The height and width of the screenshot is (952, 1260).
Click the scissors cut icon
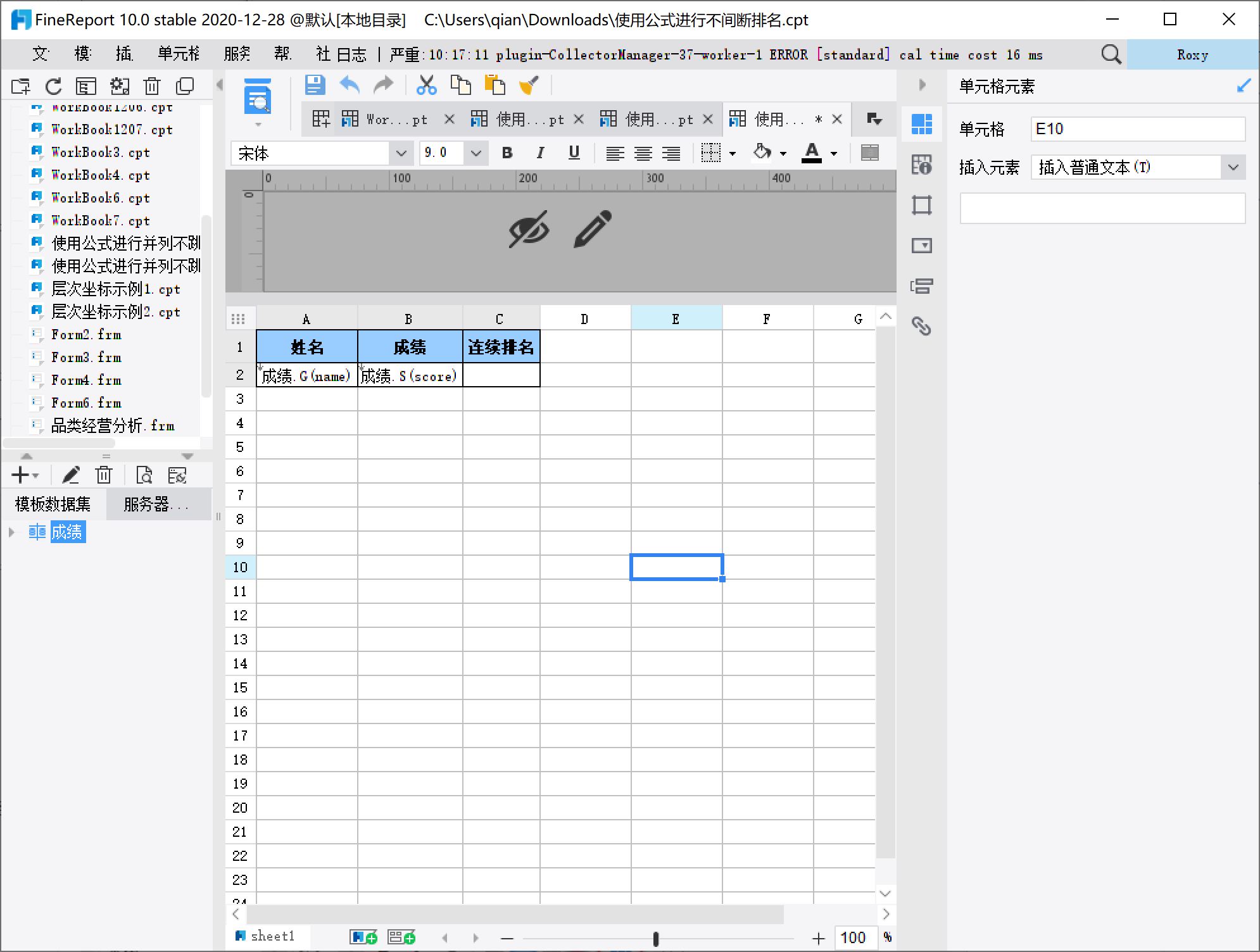[x=426, y=85]
